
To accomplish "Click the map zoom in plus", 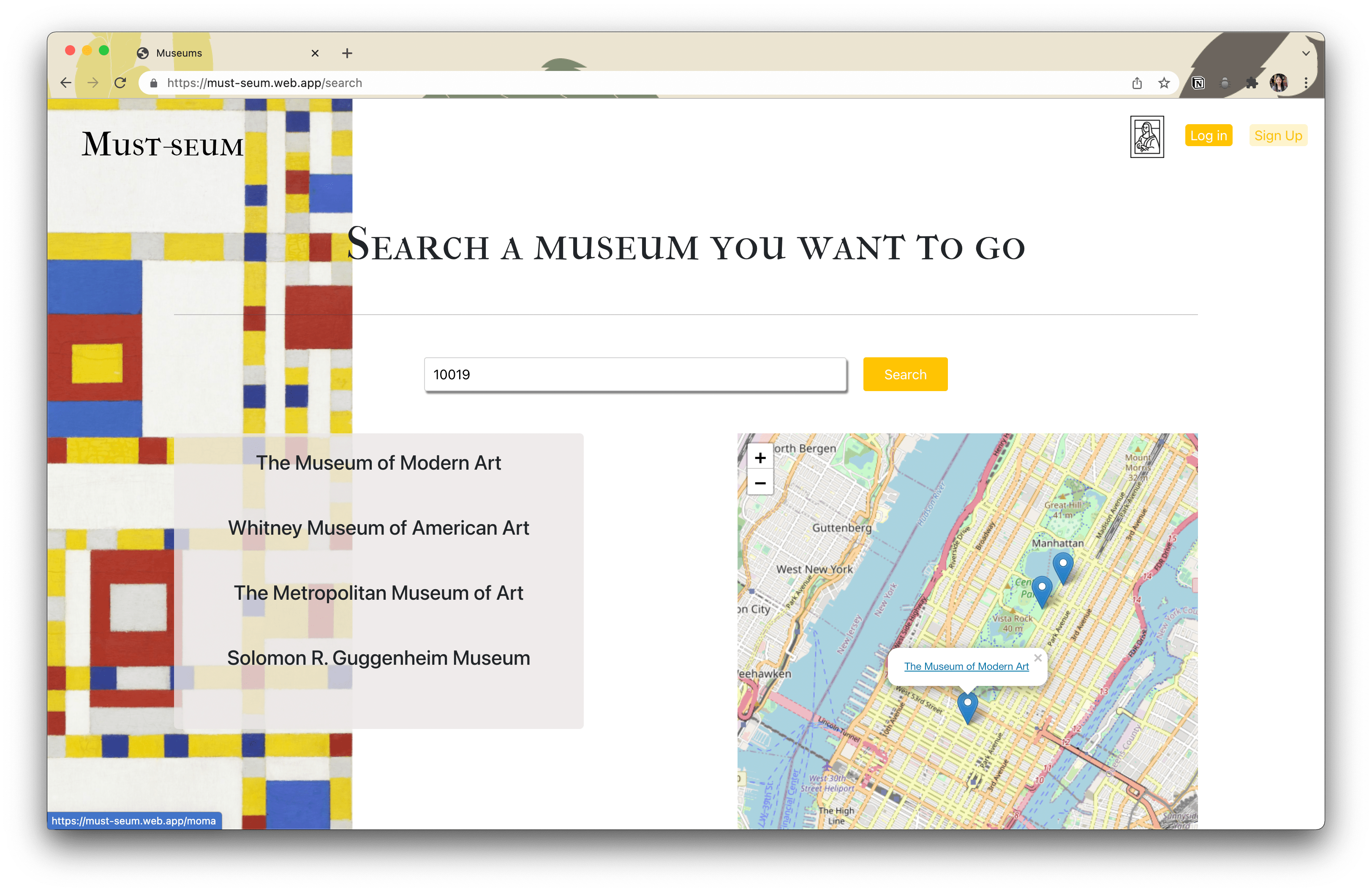I will coord(760,457).
